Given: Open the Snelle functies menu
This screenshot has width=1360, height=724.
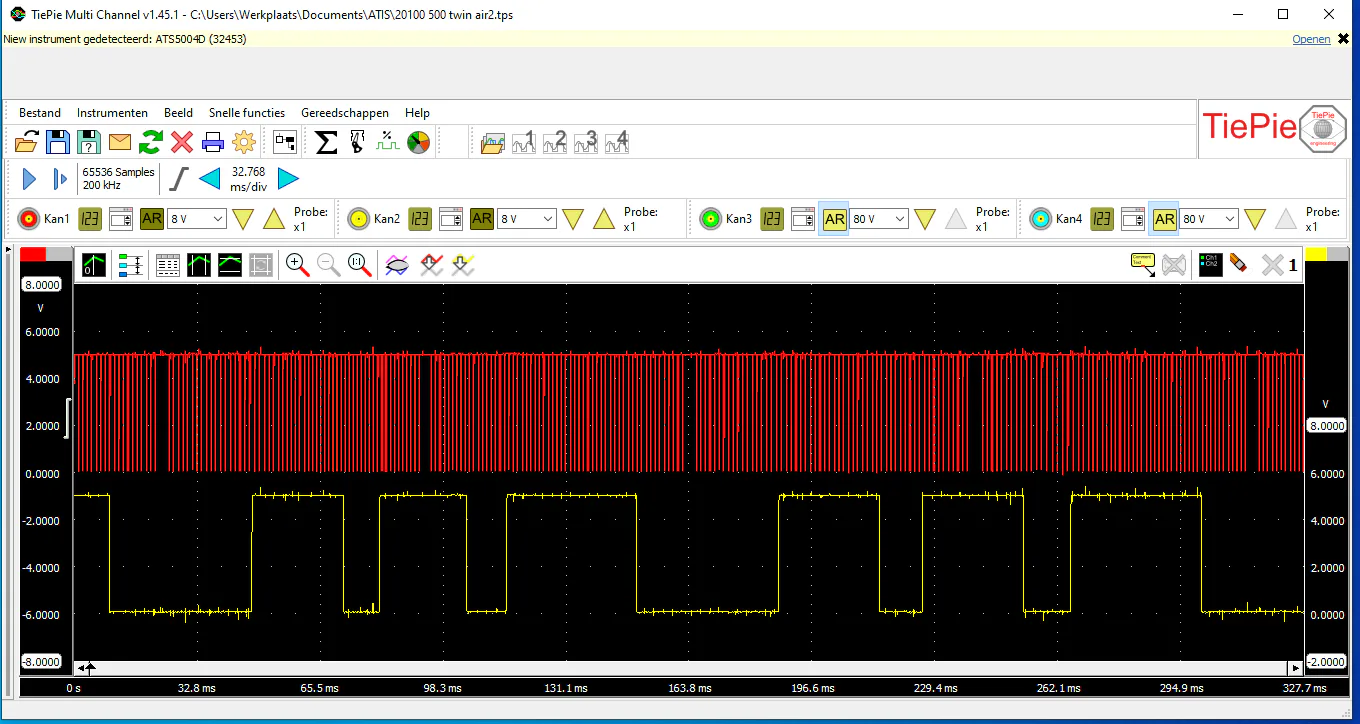Looking at the screenshot, I should tap(246, 113).
